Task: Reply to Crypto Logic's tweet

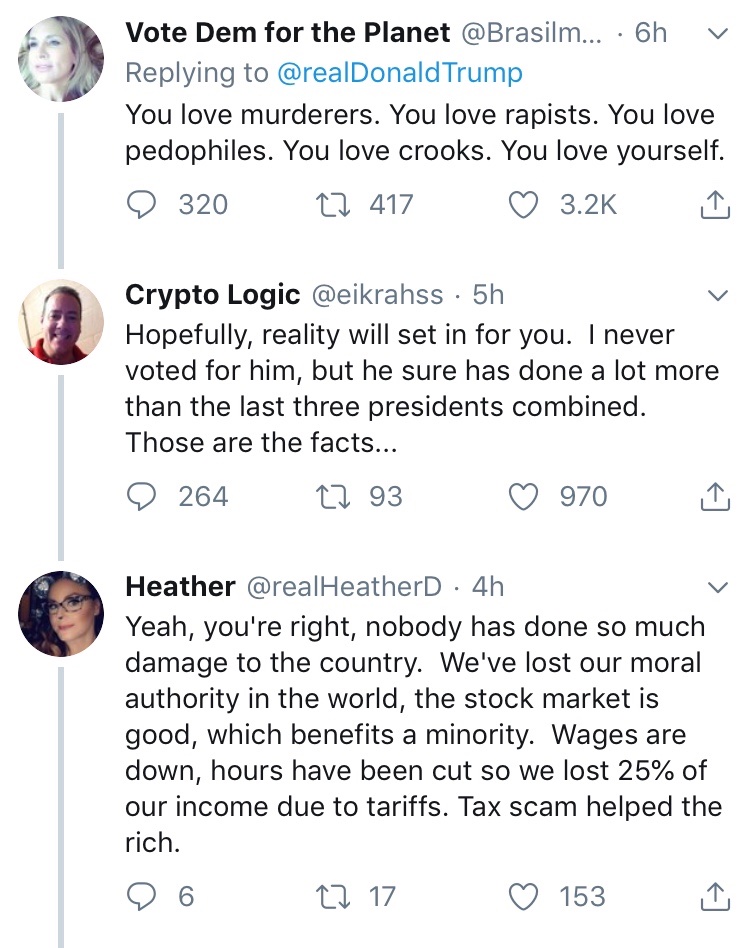Action: point(145,496)
